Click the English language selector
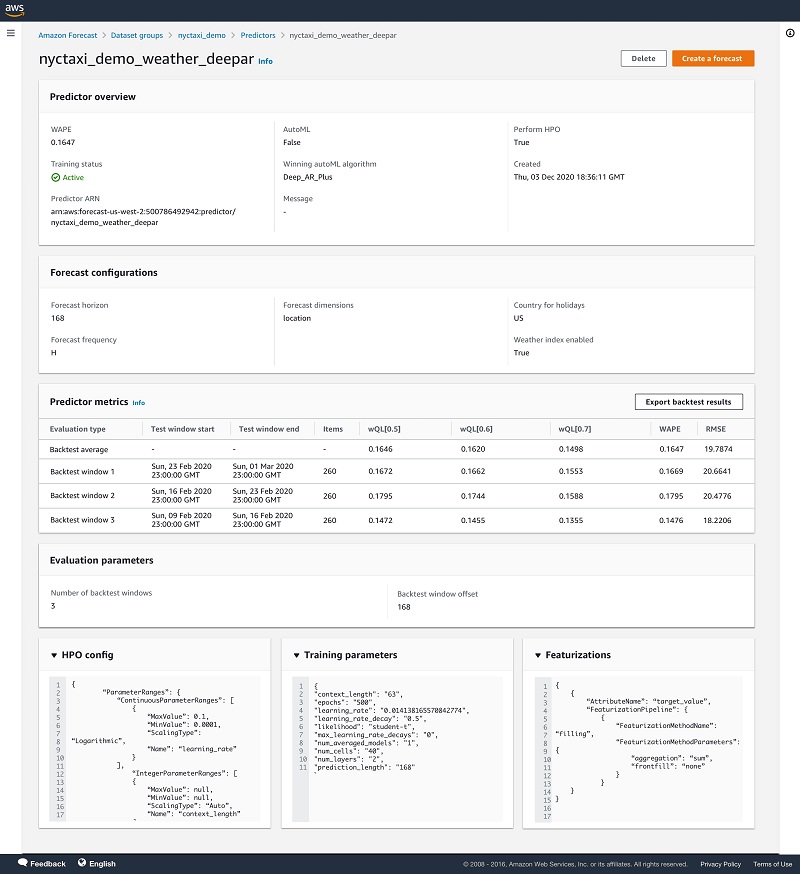Image resolution: width=800 pixels, height=874 pixels. tap(103, 863)
